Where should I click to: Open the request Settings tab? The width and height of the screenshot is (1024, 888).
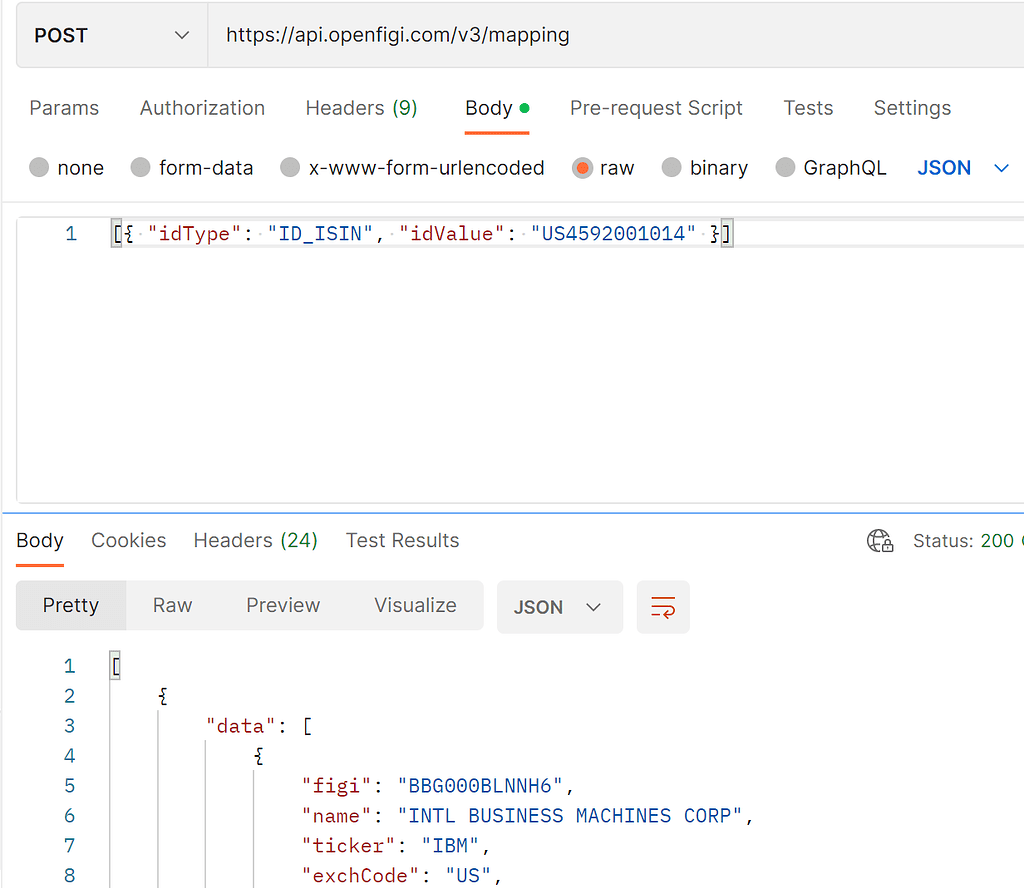point(911,108)
